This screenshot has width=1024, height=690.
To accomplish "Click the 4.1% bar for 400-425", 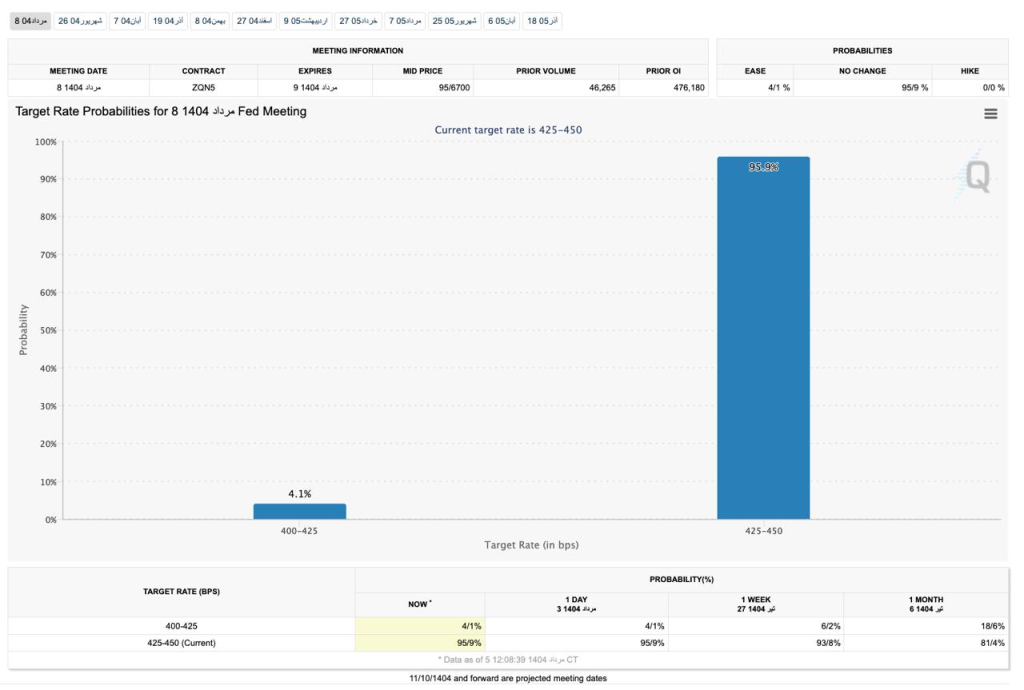I will pyautogui.click(x=299, y=511).
